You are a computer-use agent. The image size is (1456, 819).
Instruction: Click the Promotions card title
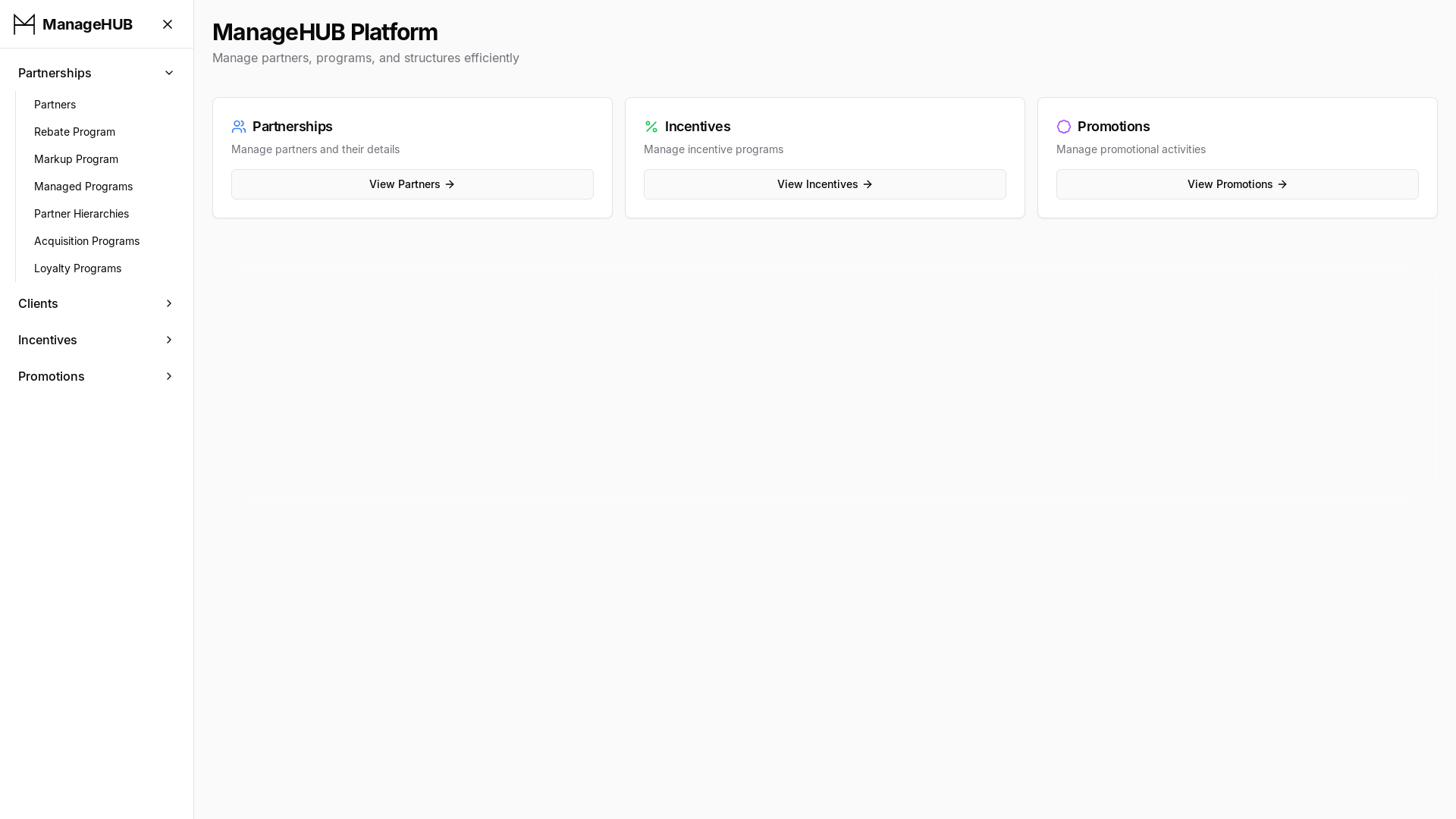click(x=1113, y=127)
